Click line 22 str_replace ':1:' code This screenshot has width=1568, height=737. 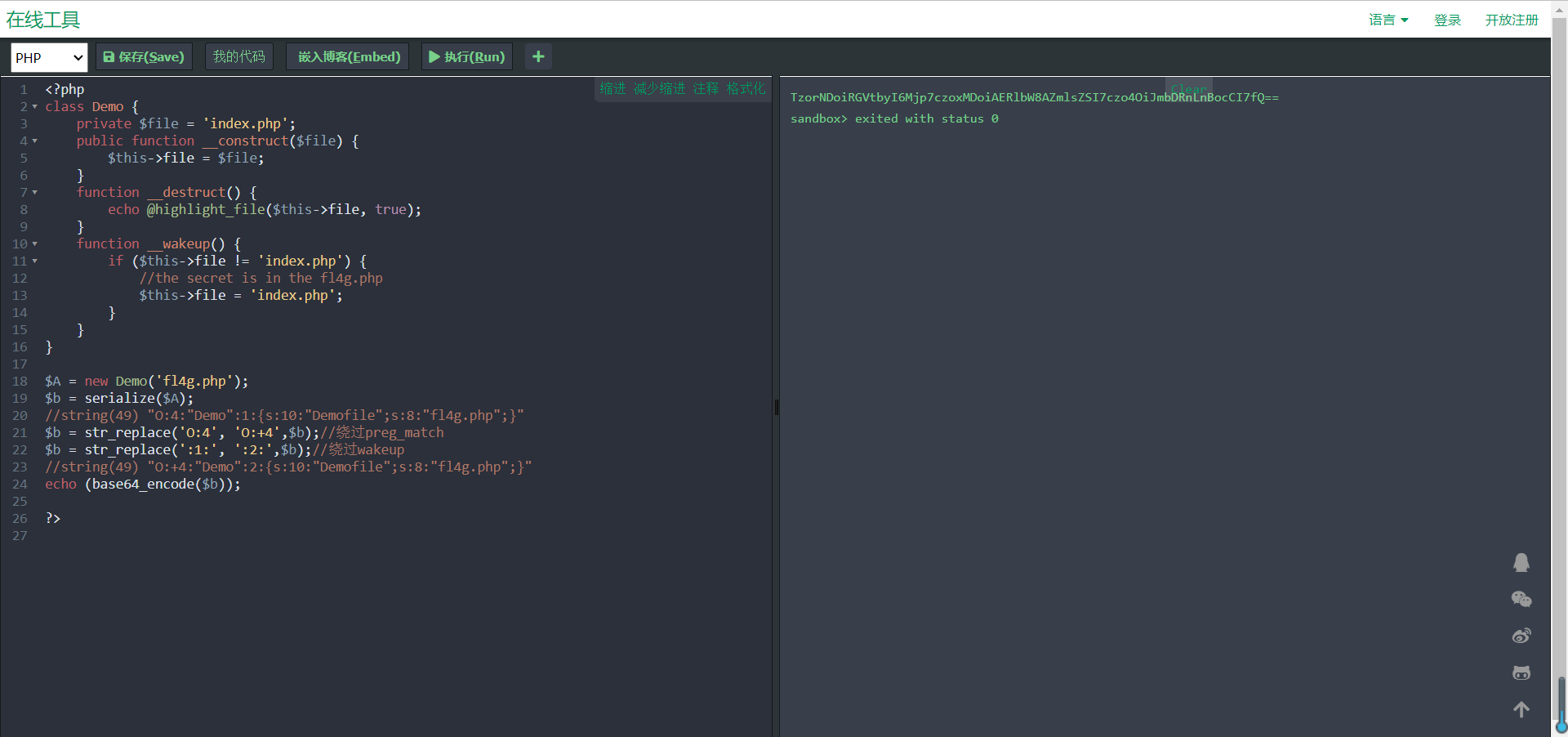pos(225,450)
